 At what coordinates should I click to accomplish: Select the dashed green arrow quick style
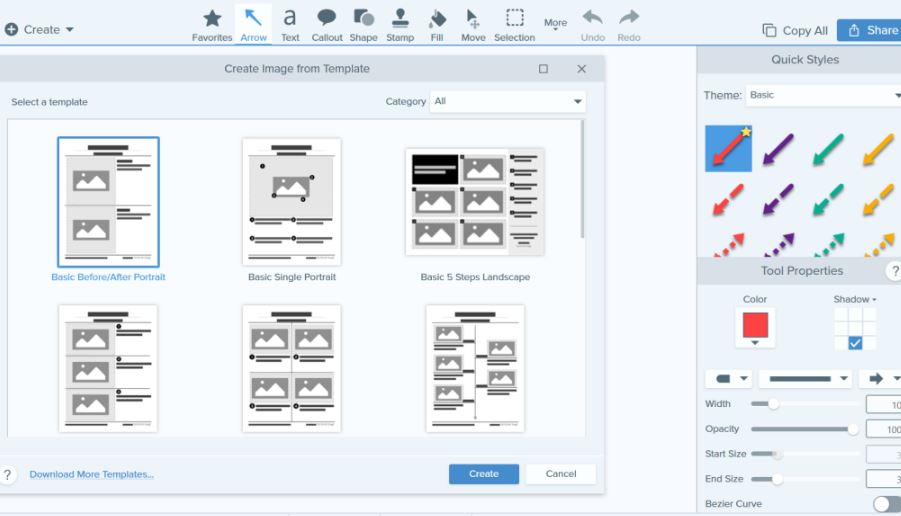(828, 199)
